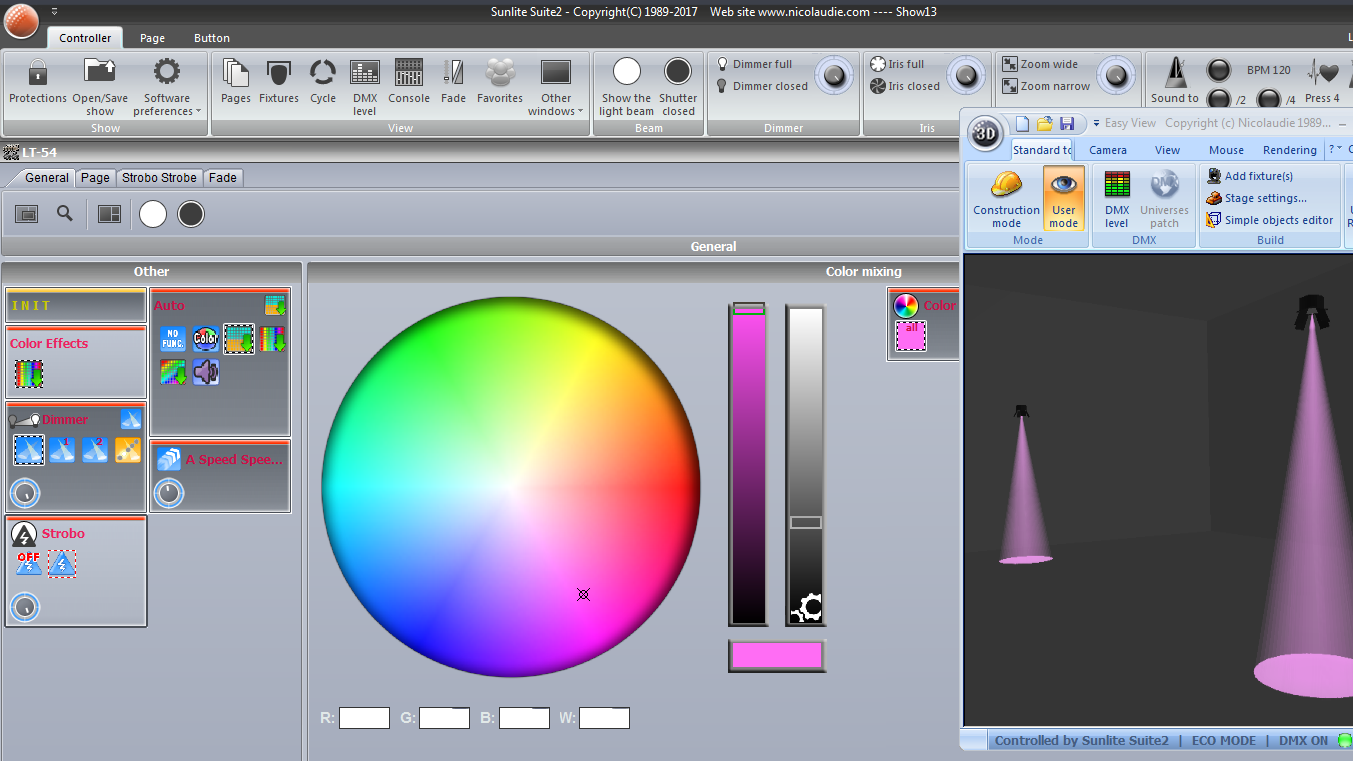Open the quick access dropdown arrow near the orb
Image resolution: width=1353 pixels, height=761 pixels.
point(54,12)
